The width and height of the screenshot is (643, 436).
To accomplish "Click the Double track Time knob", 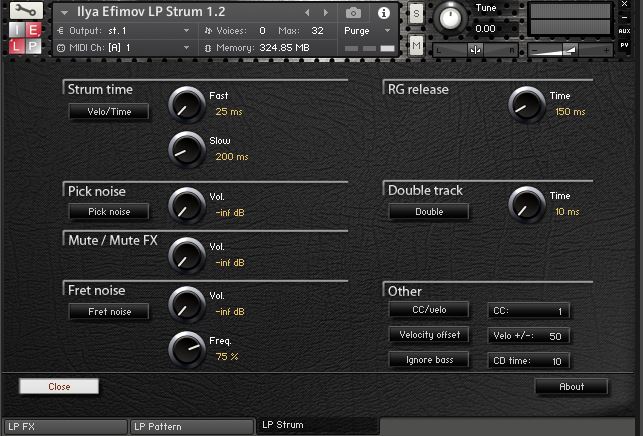I will 527,205.
